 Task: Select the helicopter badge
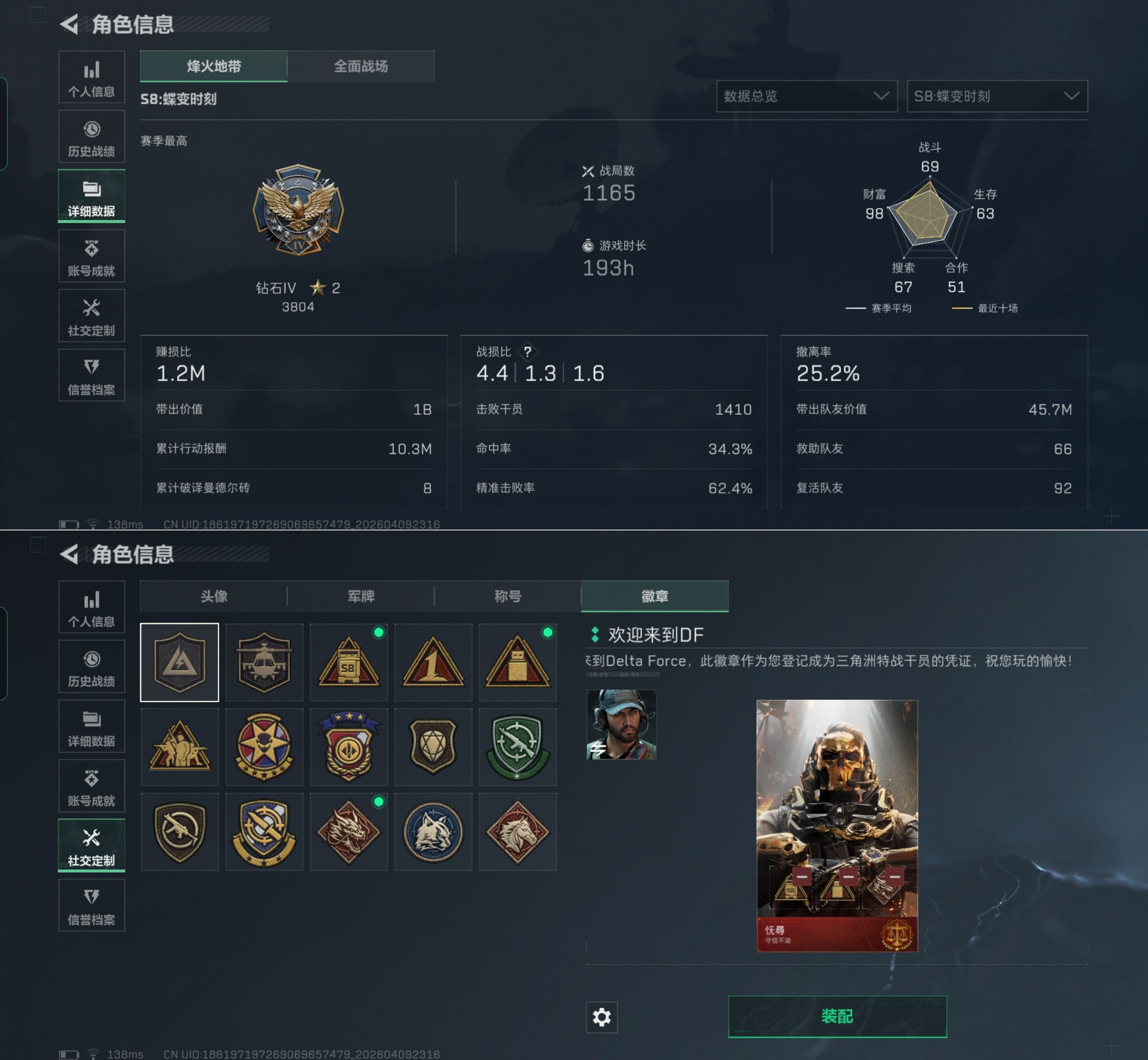point(264,662)
